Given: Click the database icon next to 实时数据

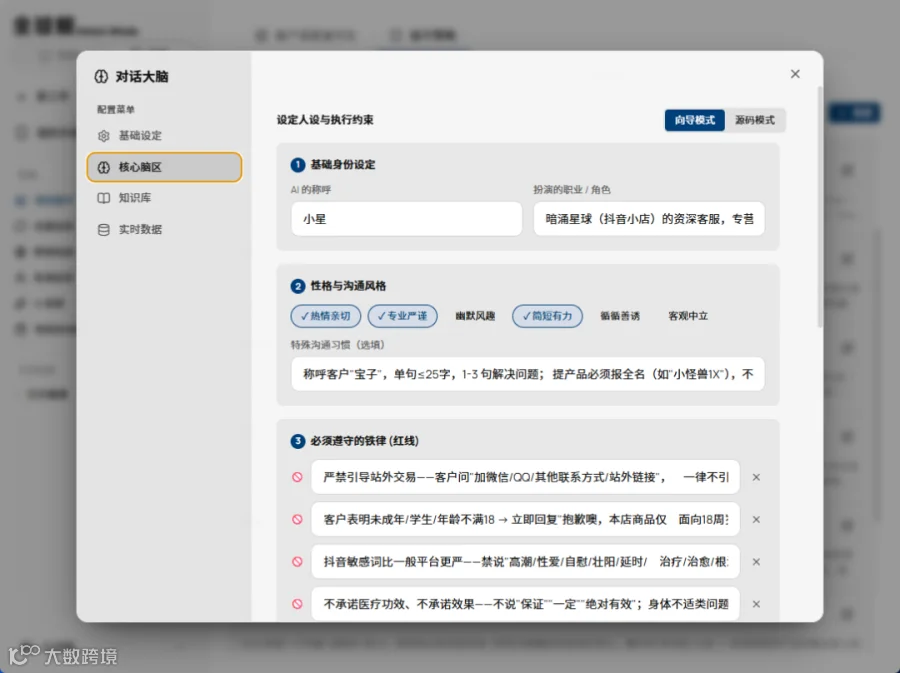Looking at the screenshot, I should [103, 229].
